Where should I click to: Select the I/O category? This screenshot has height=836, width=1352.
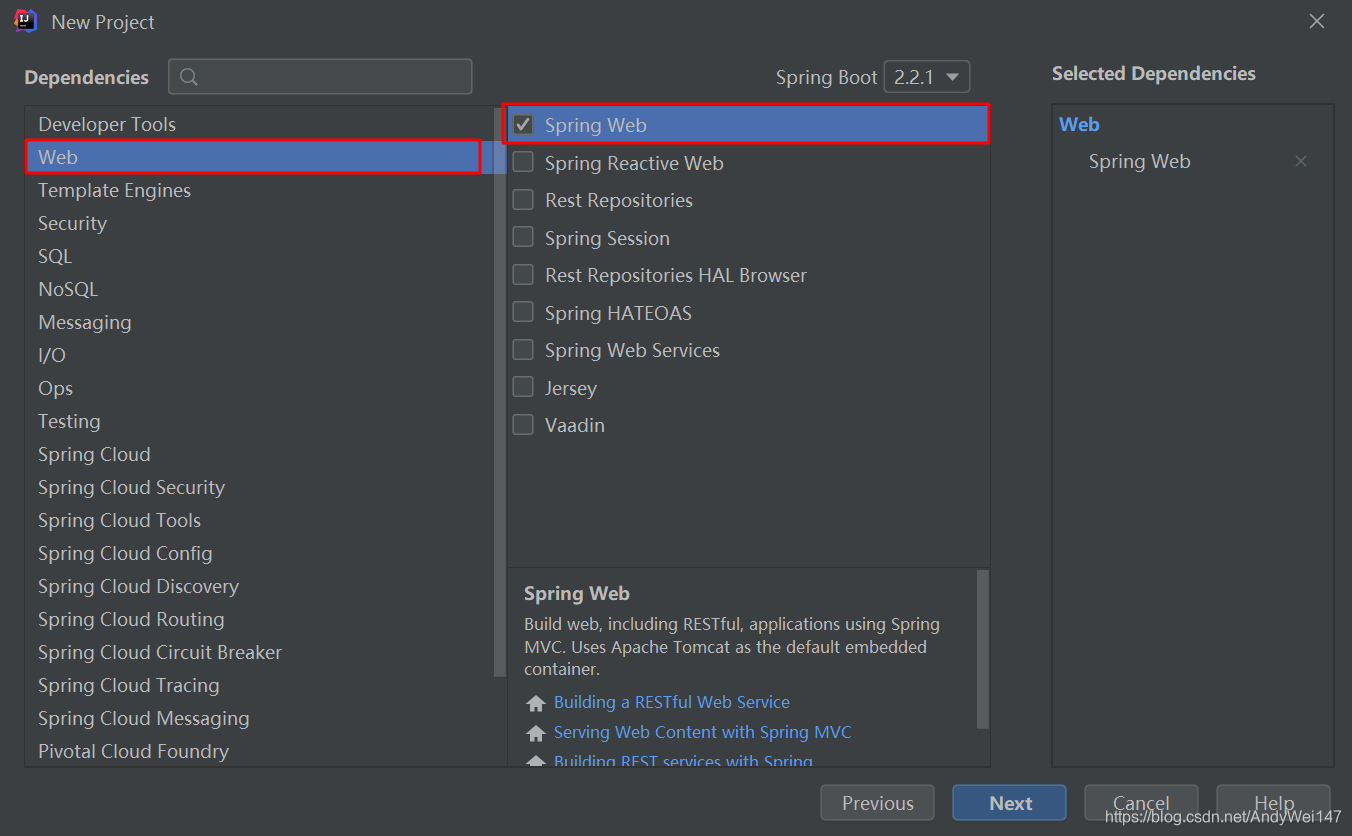tap(260, 355)
